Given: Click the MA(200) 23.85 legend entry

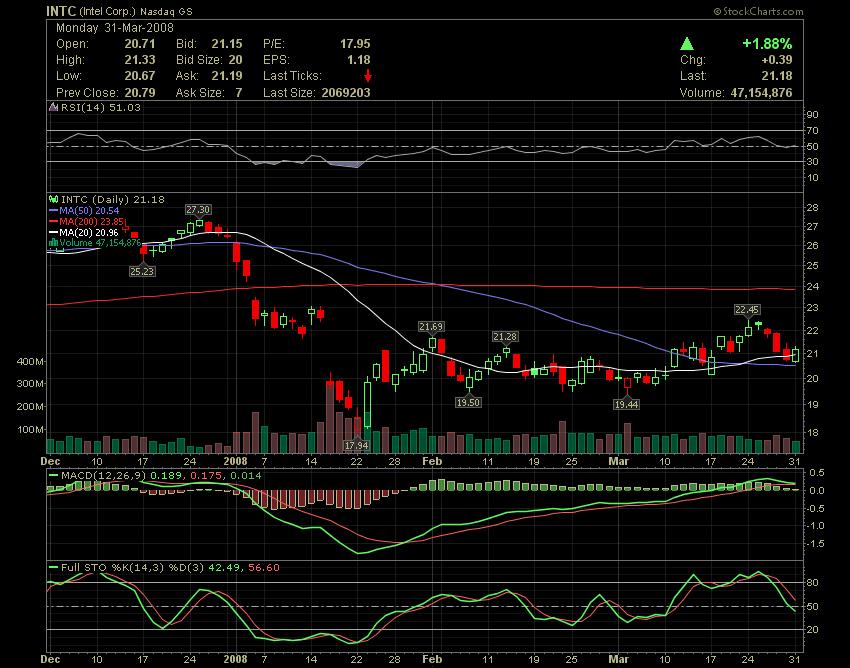Looking at the screenshot, I should (87, 221).
